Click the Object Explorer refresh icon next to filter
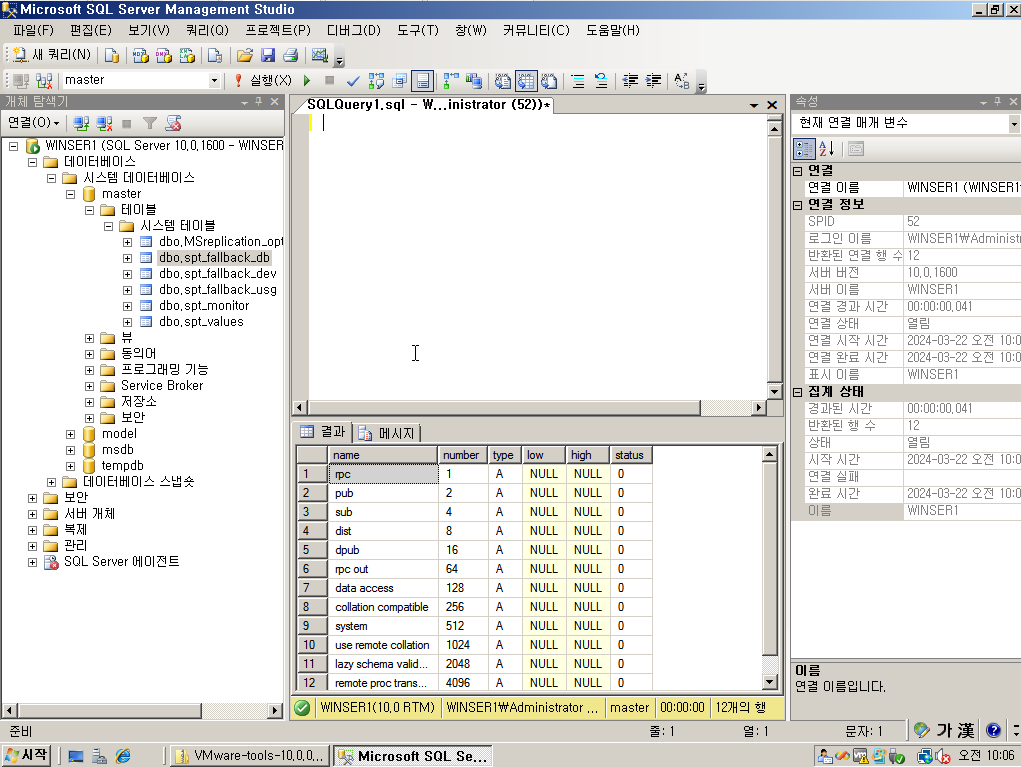 (x=173, y=123)
